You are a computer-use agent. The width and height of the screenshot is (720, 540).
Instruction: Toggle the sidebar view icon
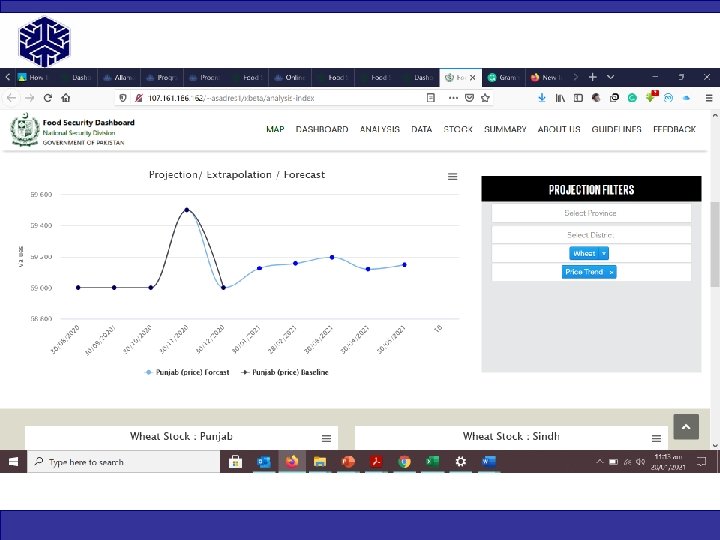(x=578, y=98)
